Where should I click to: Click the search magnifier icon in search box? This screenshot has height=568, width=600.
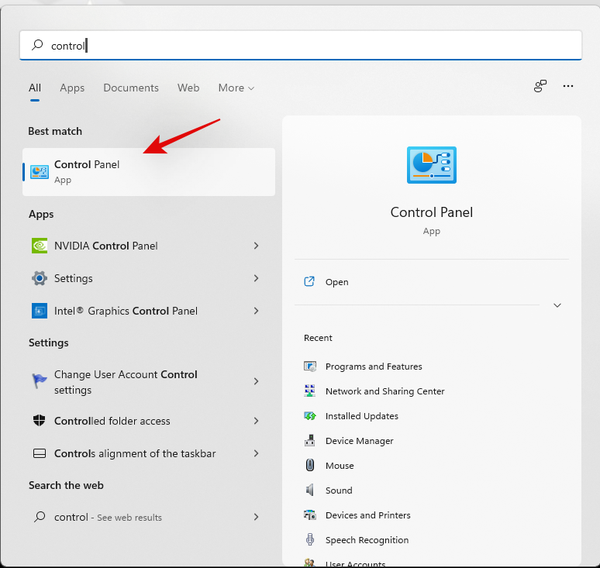(38, 45)
